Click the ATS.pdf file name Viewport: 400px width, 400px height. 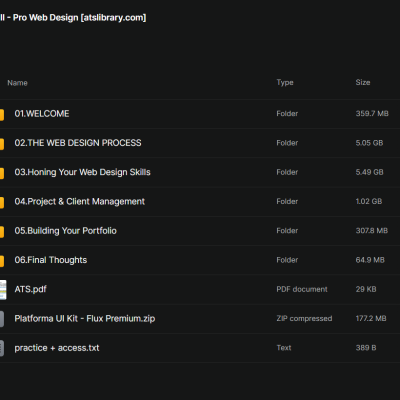pyautogui.click(x=30, y=289)
